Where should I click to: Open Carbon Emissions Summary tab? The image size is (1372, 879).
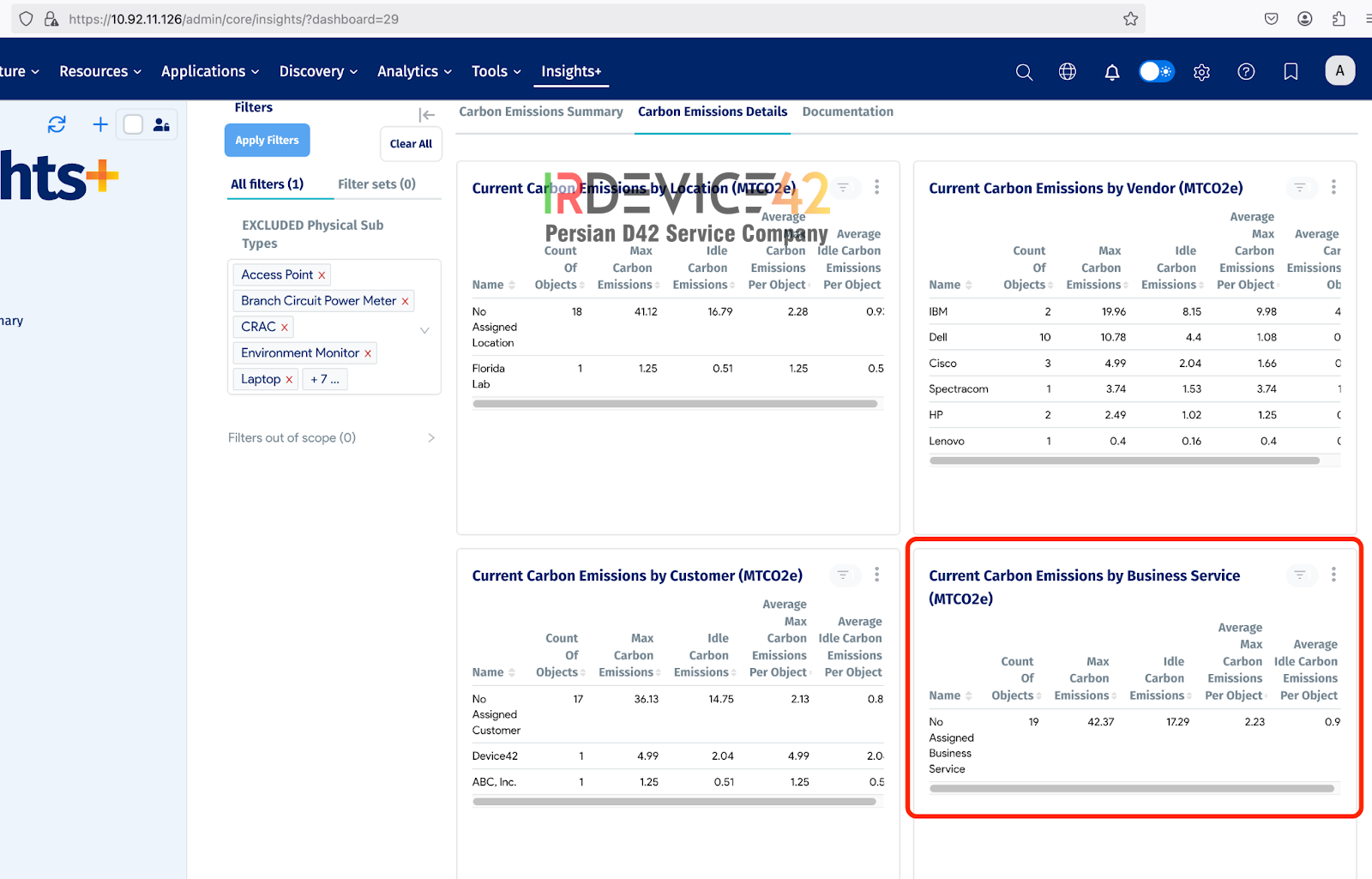click(x=541, y=111)
